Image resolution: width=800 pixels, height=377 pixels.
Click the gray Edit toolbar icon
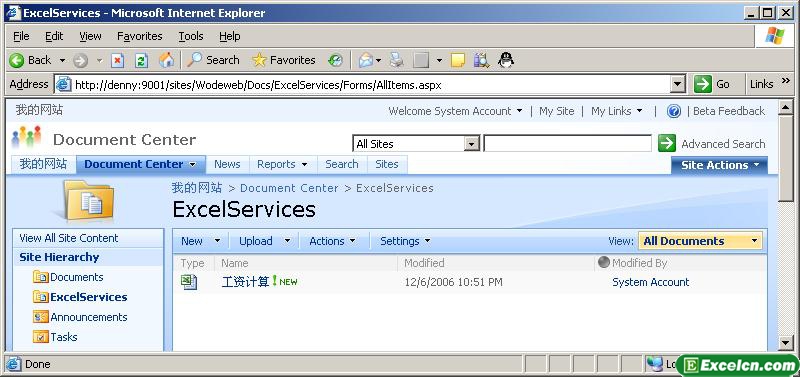click(421, 60)
